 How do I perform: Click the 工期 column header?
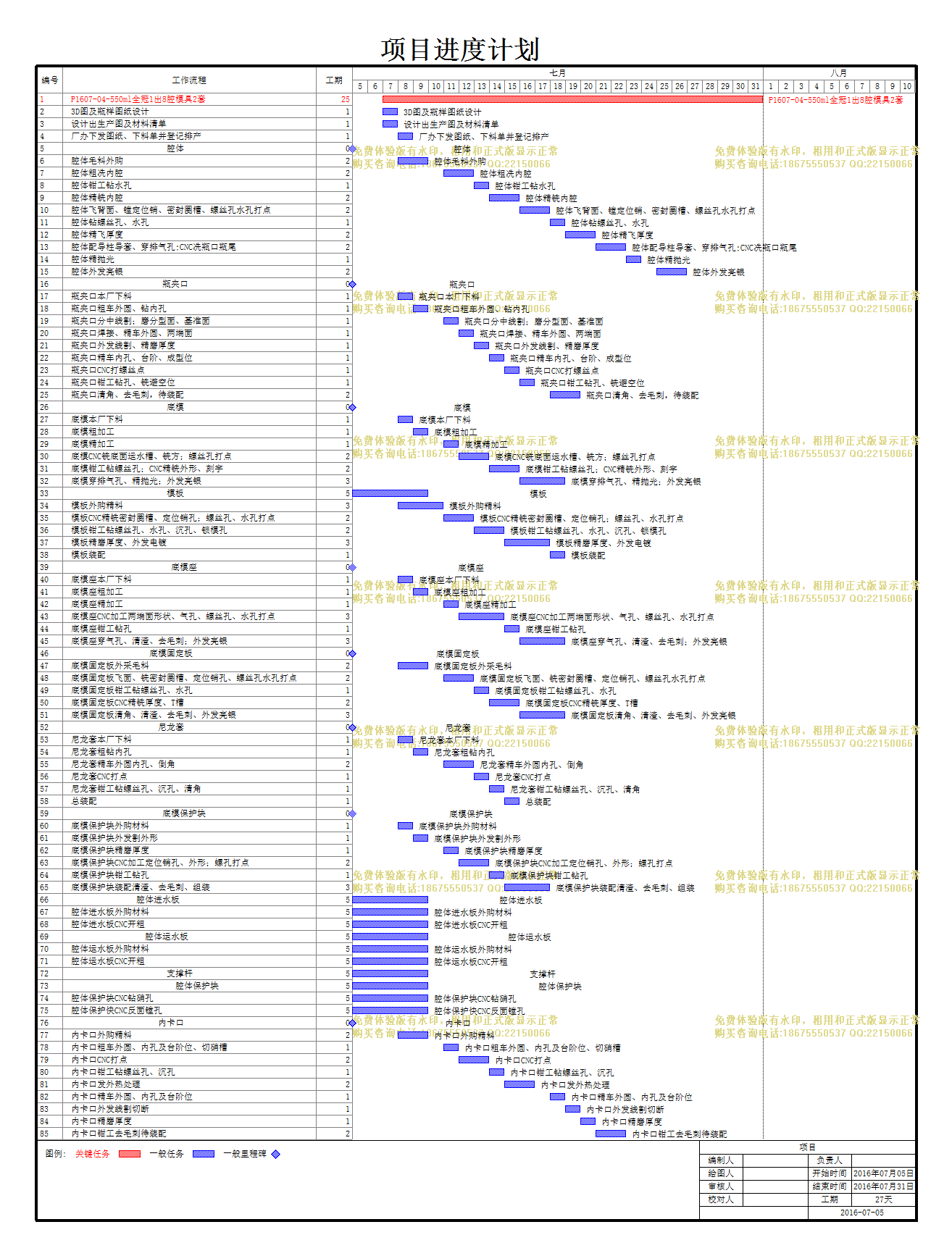tap(334, 80)
